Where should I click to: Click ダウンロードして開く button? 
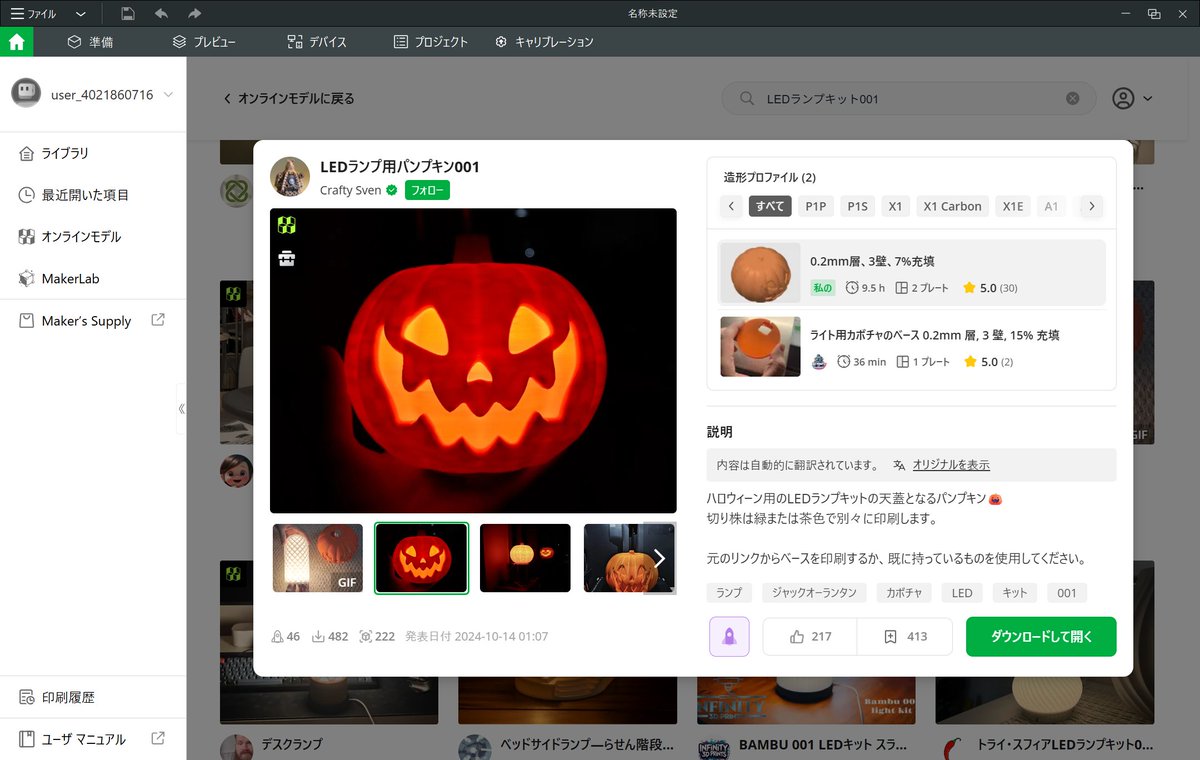[1041, 636]
